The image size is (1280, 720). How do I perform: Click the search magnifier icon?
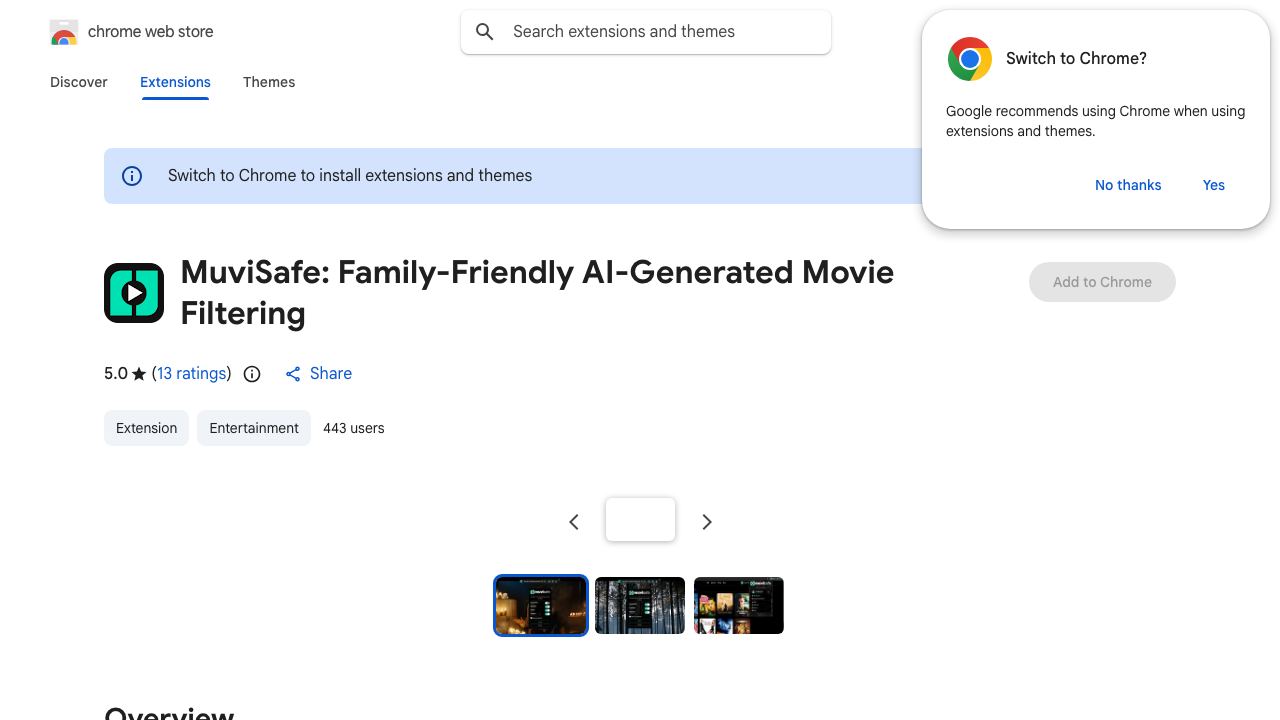(485, 32)
